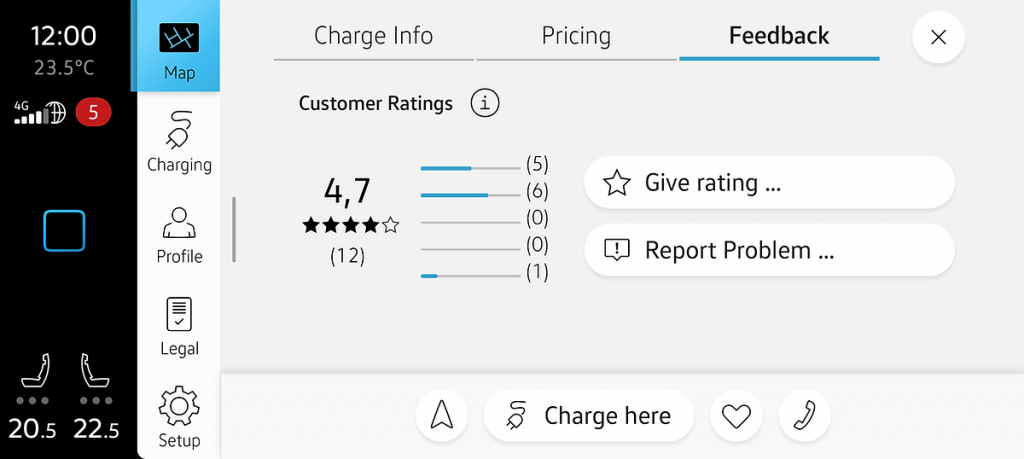Image resolution: width=1024 pixels, height=459 pixels.
Task: Open Setup gear icon
Action: 179,418
